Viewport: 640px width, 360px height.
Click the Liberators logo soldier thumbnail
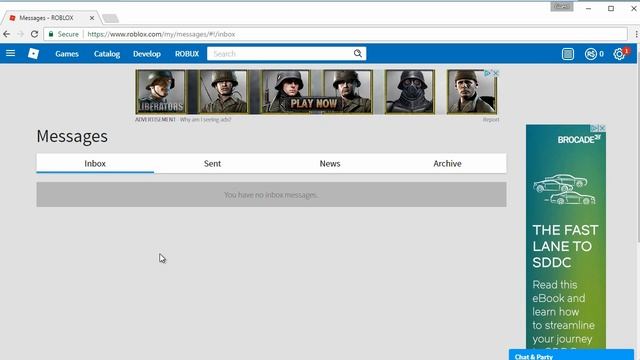pos(160,91)
